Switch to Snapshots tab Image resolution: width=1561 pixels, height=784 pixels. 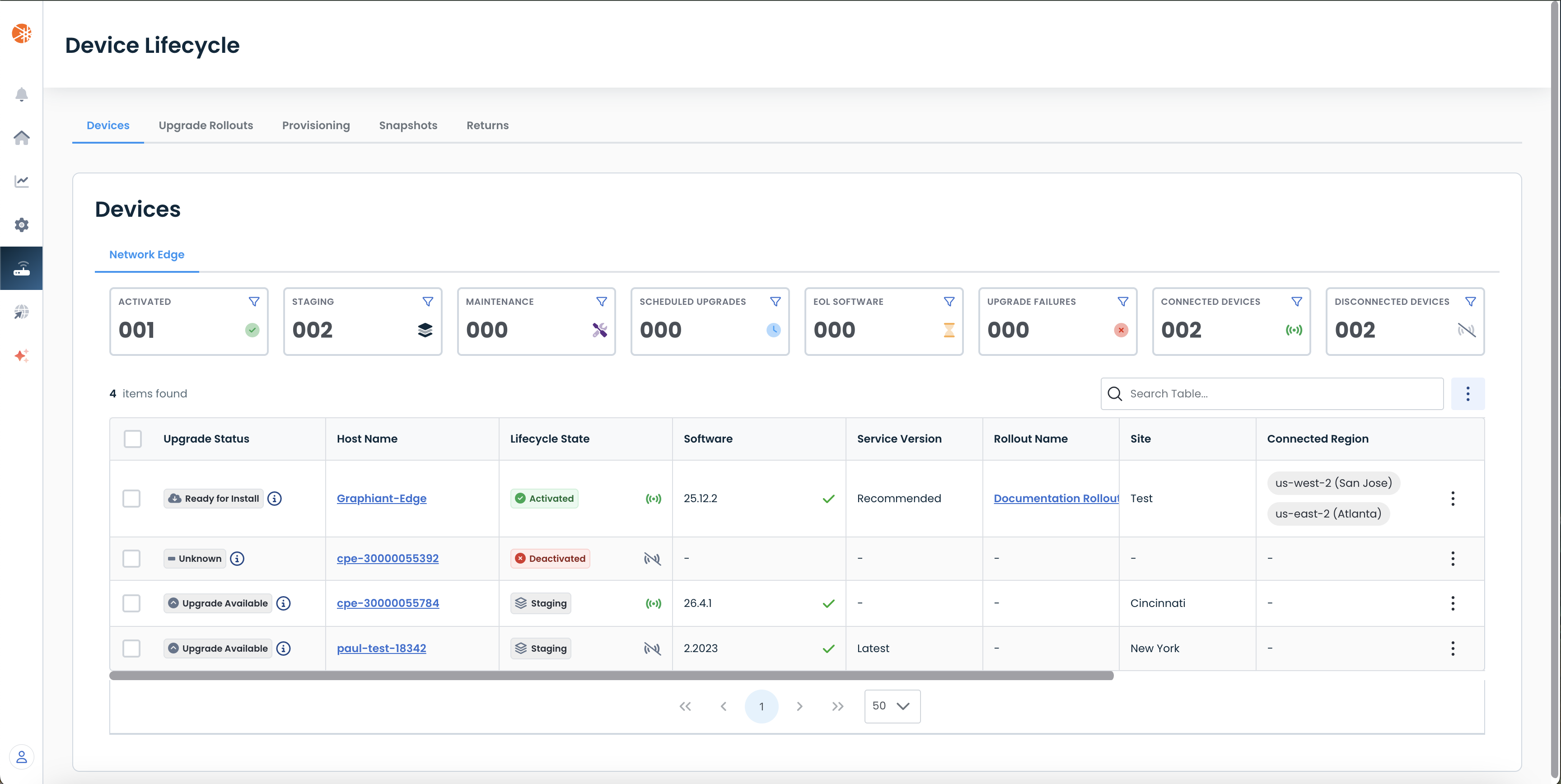coord(408,126)
